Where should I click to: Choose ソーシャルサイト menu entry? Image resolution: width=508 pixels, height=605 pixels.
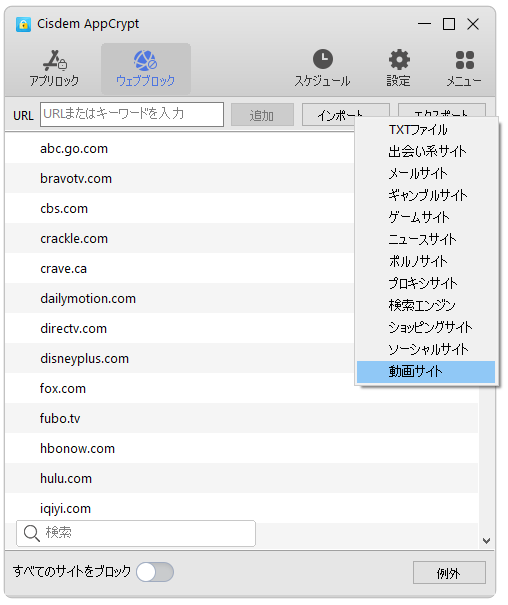(426, 349)
